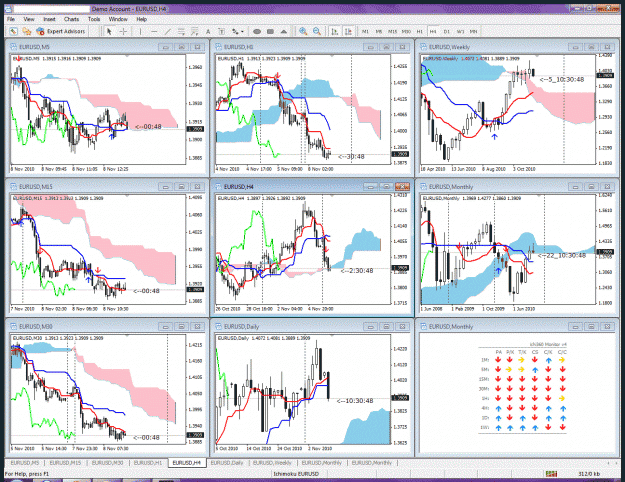Select the Text (A) drawing tool
This screenshot has height=482, width=625.
pyautogui.click(x=208, y=31)
